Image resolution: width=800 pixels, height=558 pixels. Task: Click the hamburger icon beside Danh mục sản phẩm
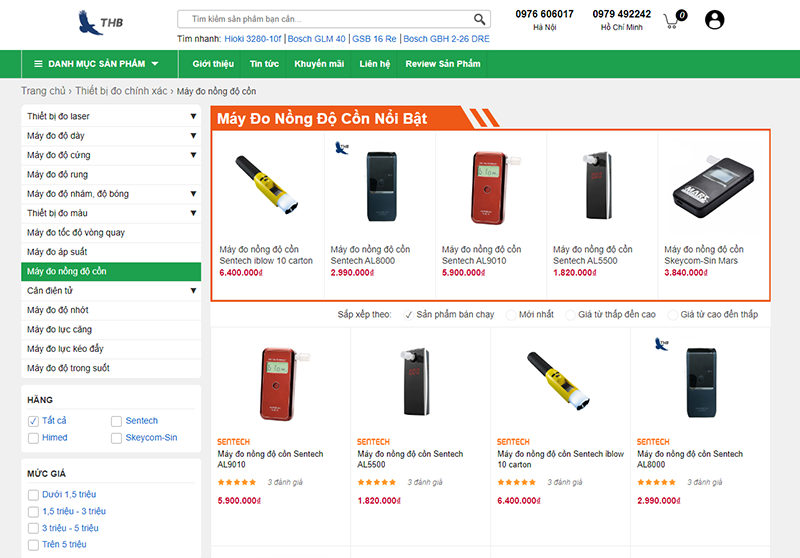pyautogui.click(x=38, y=64)
